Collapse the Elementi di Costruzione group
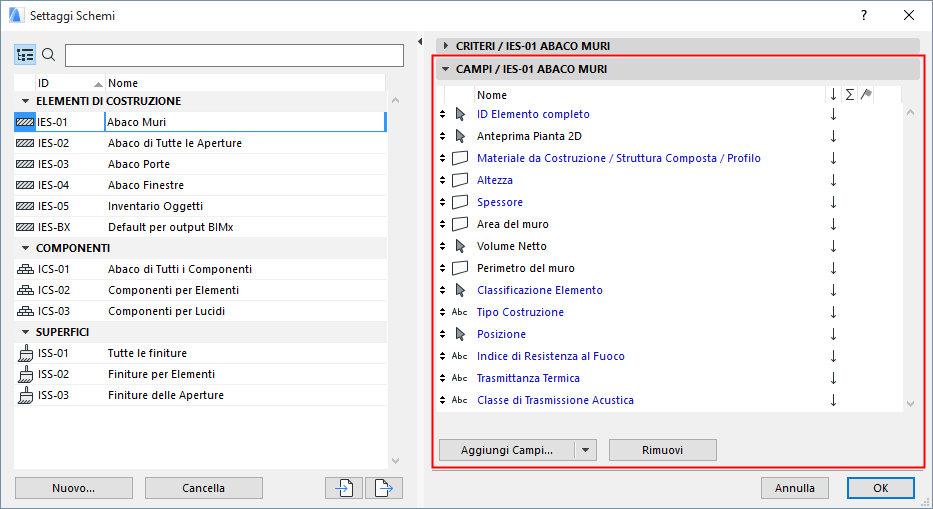This screenshot has width=933, height=509. [x=24, y=101]
